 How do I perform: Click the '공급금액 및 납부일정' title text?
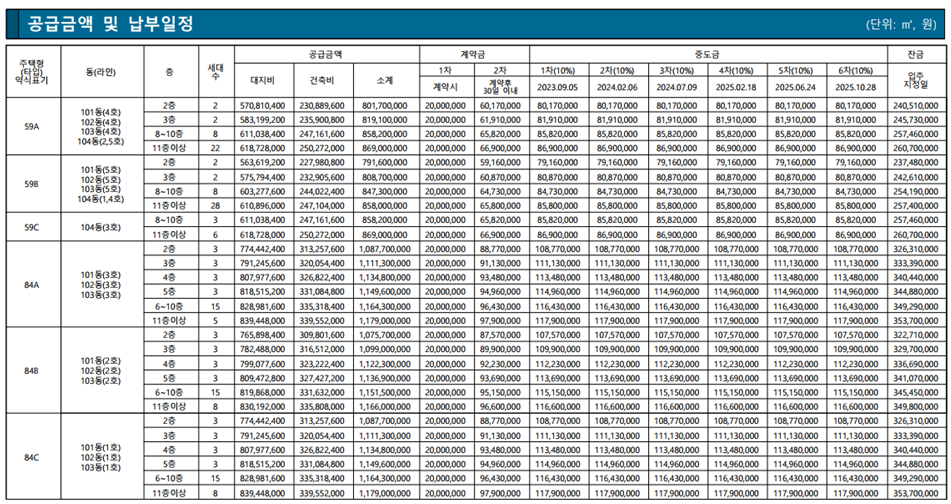pos(110,24)
